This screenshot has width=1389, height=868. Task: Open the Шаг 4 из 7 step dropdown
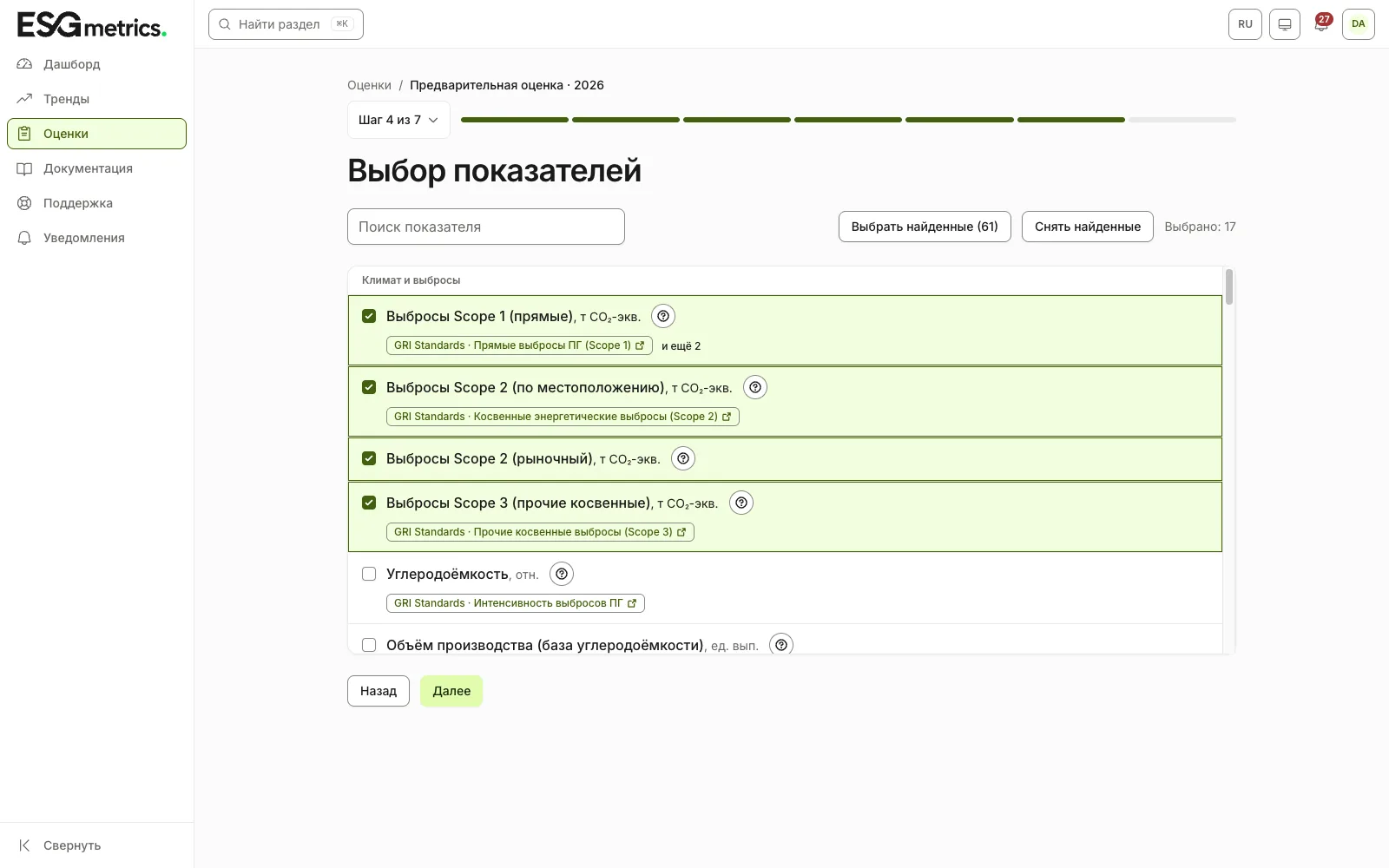pos(398,120)
